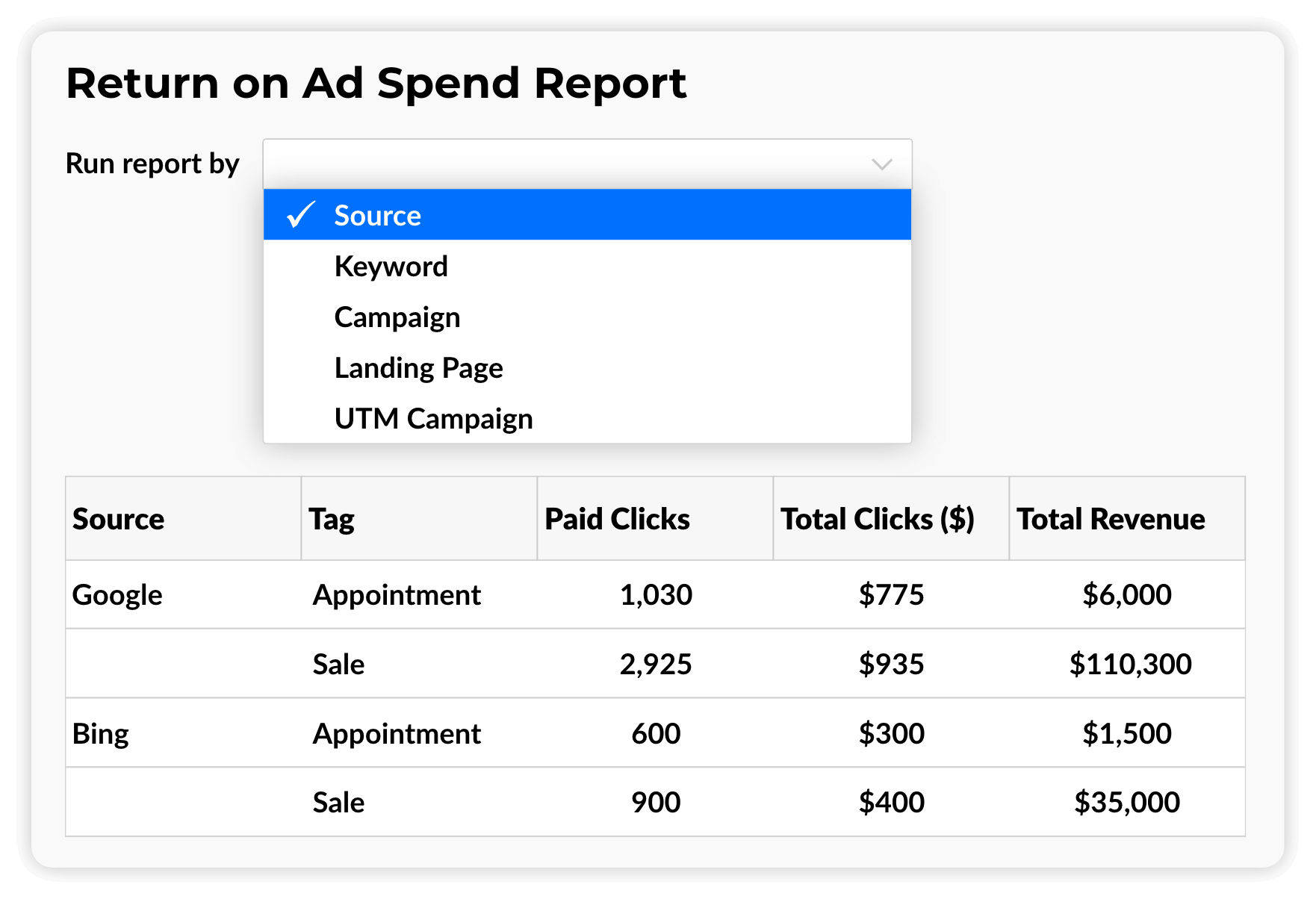Select the Landing Page option
The width and height of the screenshot is (1316, 899).
[418, 368]
